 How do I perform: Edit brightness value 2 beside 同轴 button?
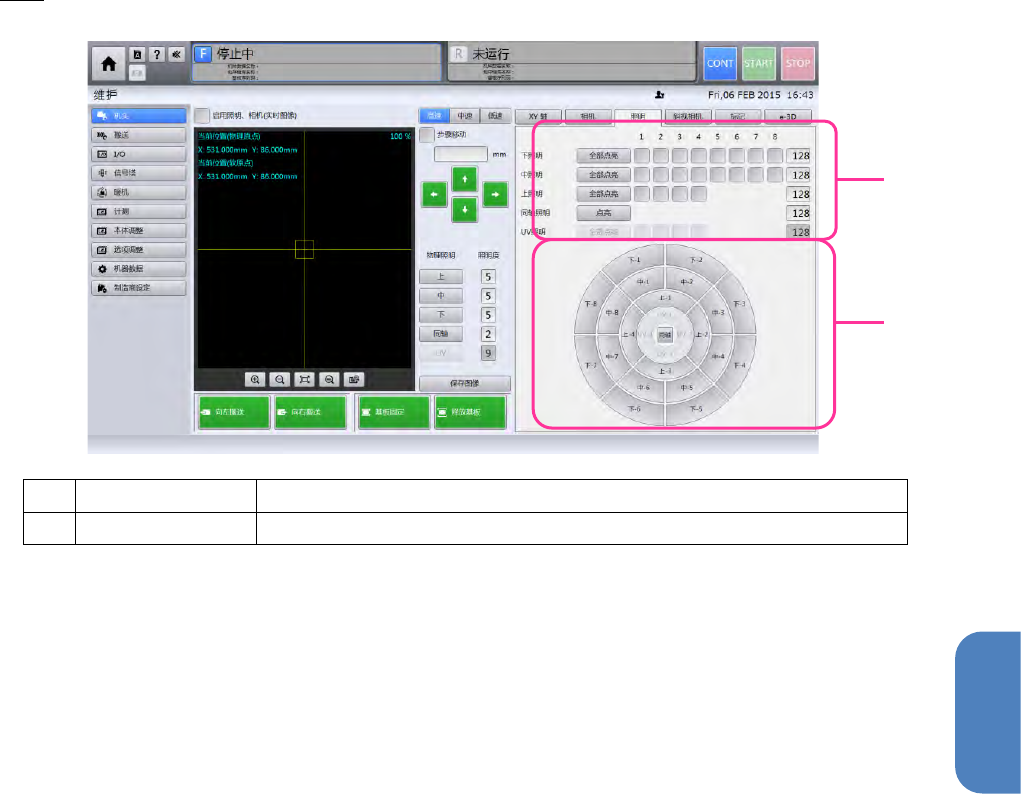(x=488, y=334)
